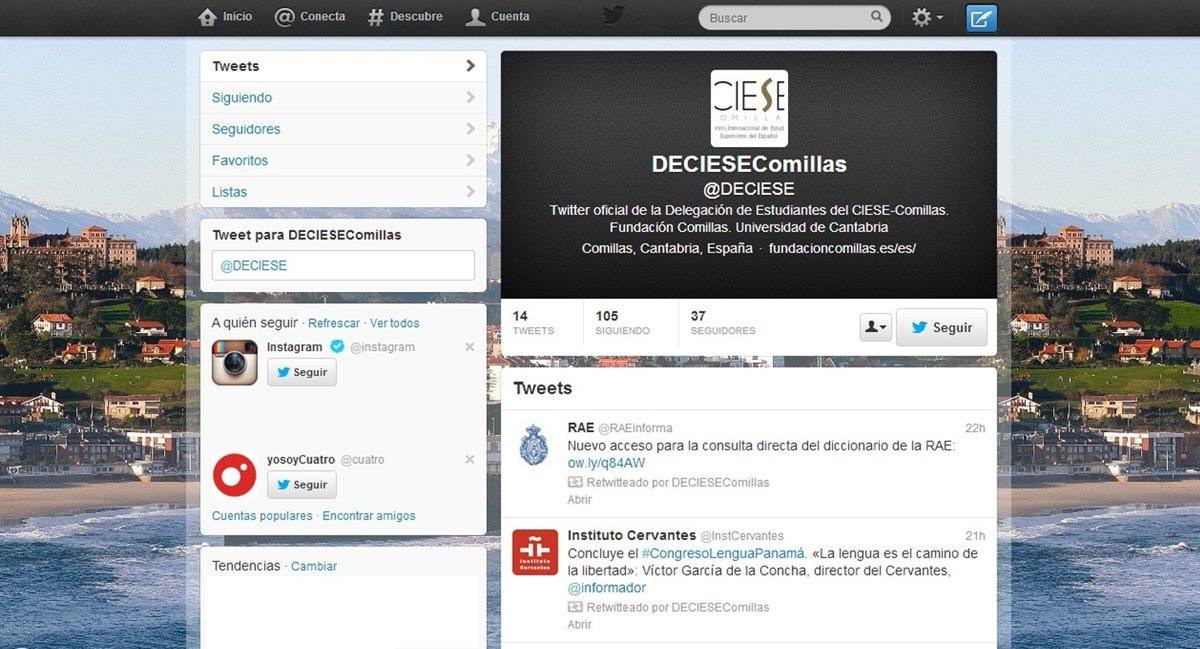Screen dimensions: 1200x649
Task: Click the CIESE Comillas profile picture
Action: click(x=748, y=108)
